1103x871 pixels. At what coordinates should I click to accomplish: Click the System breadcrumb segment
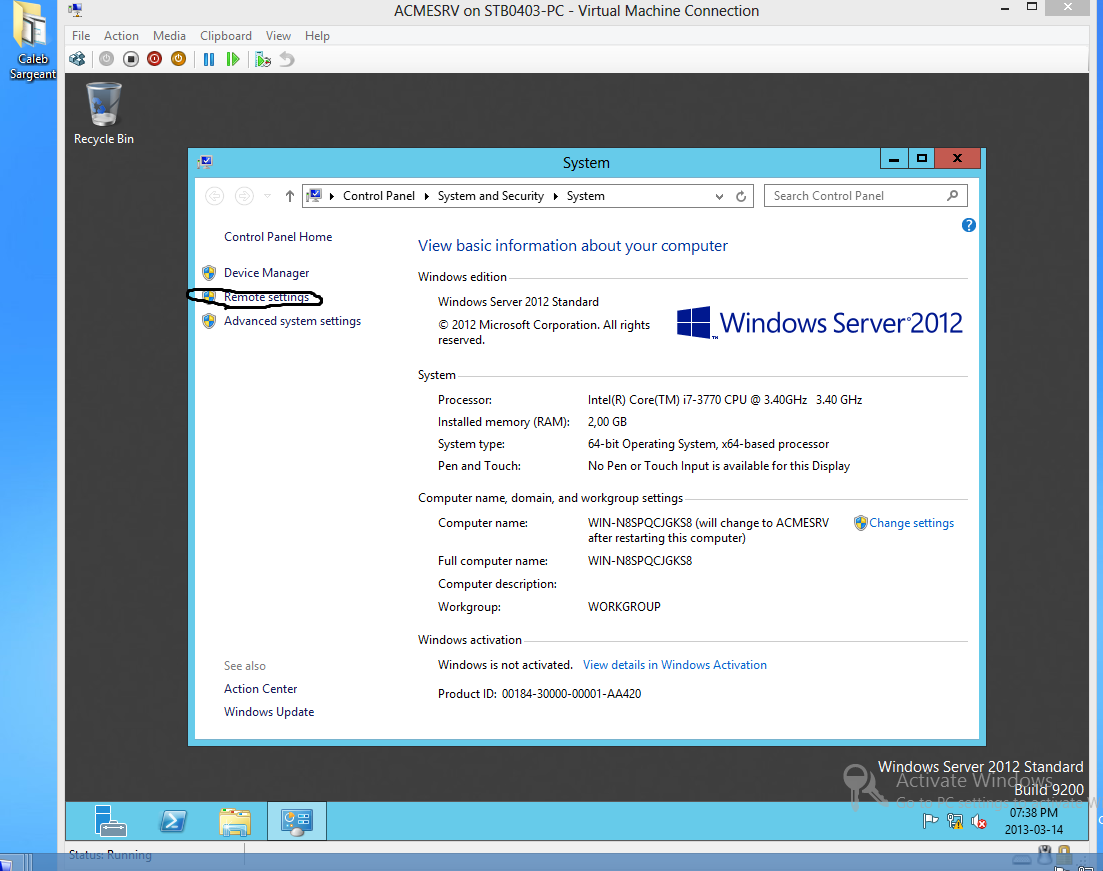586,196
